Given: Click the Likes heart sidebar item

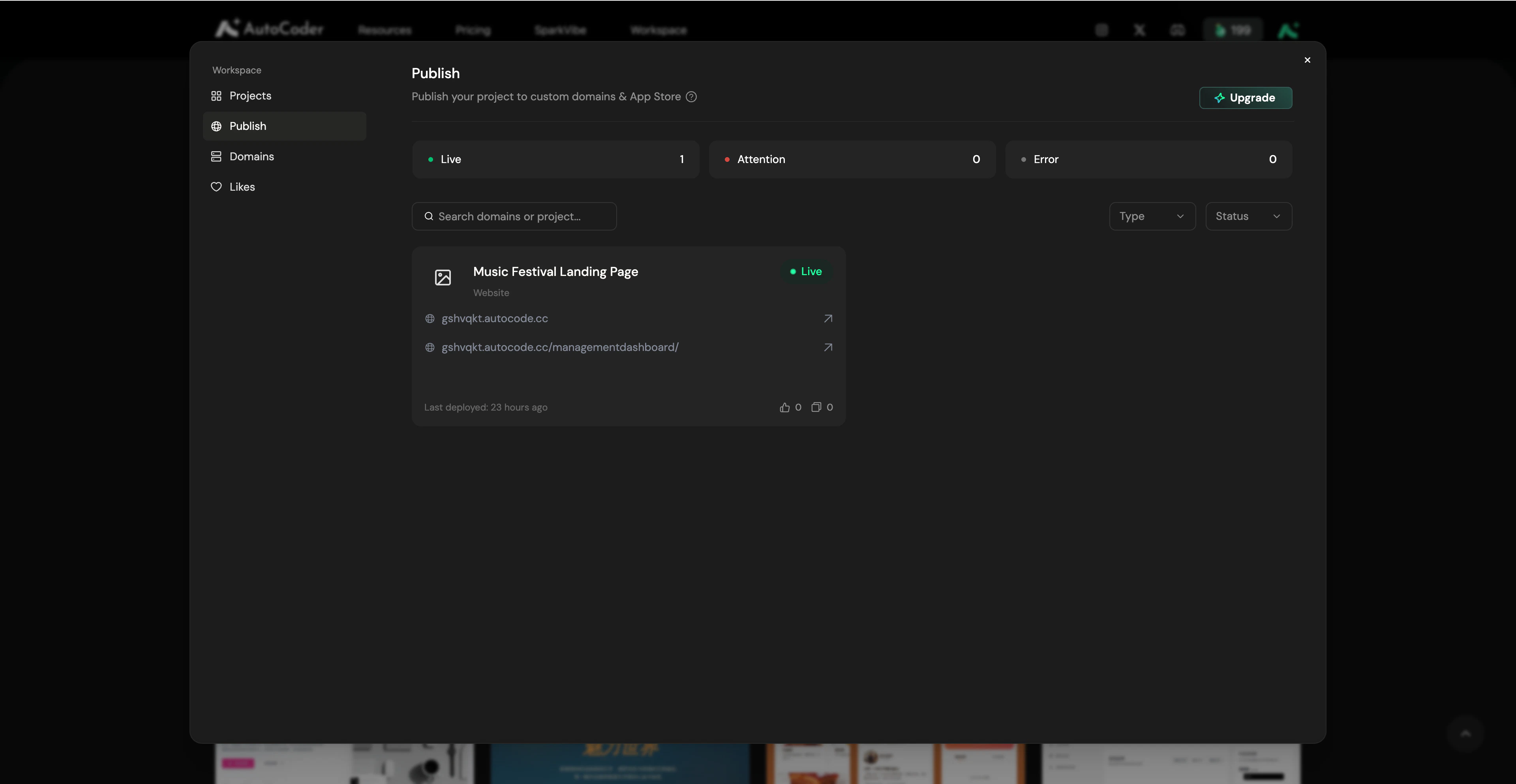Looking at the screenshot, I should (242, 187).
